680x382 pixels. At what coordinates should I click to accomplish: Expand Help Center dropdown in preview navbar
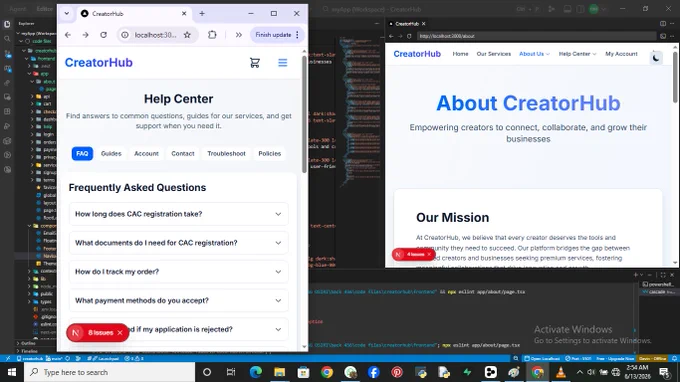click(x=577, y=54)
